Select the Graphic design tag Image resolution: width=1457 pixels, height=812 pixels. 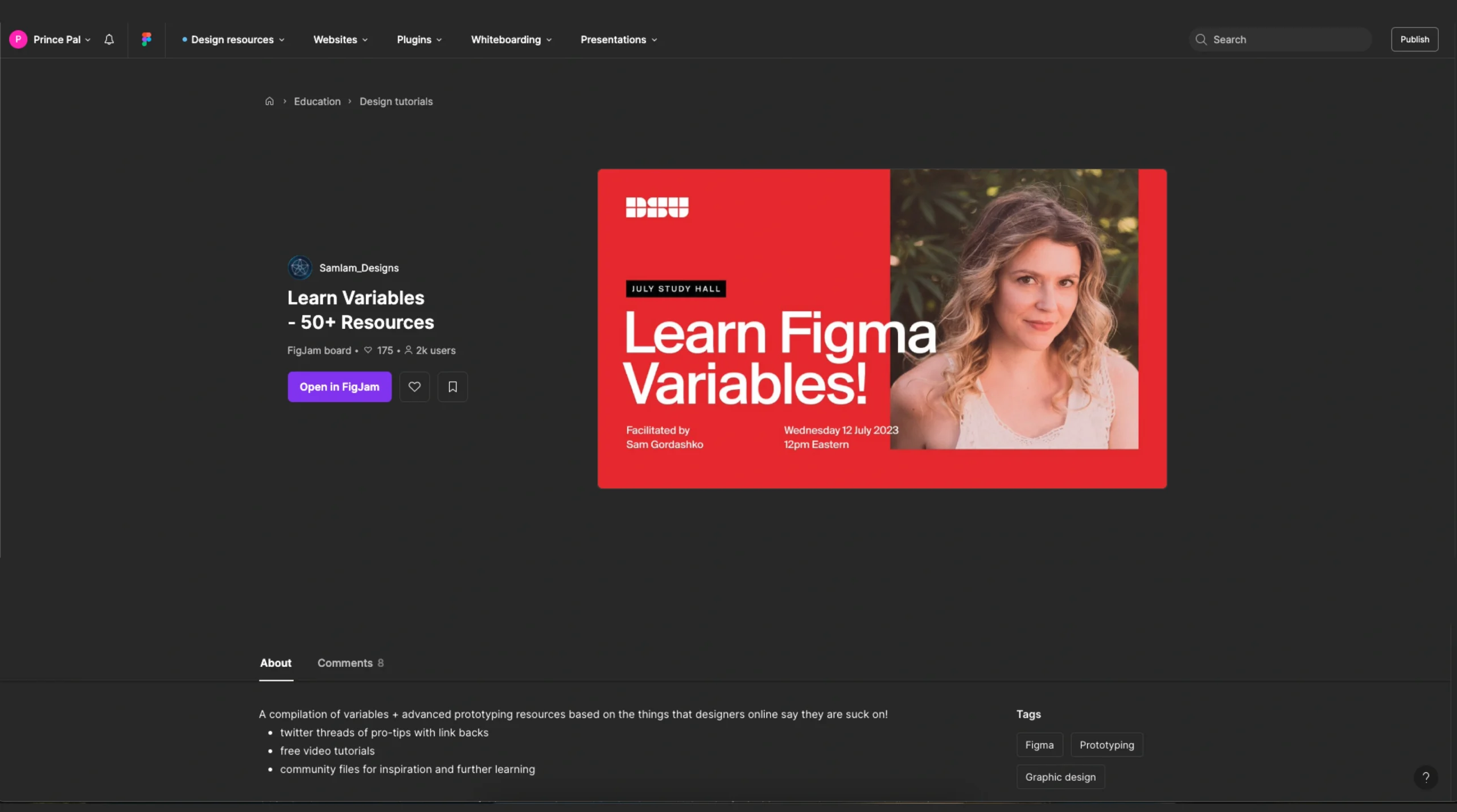pos(1061,777)
